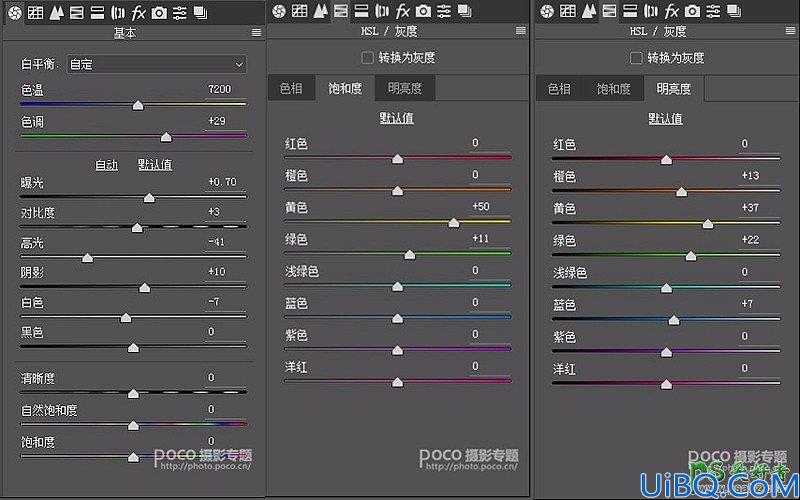Select active 饱和度 tab in saturation panel

point(345,88)
